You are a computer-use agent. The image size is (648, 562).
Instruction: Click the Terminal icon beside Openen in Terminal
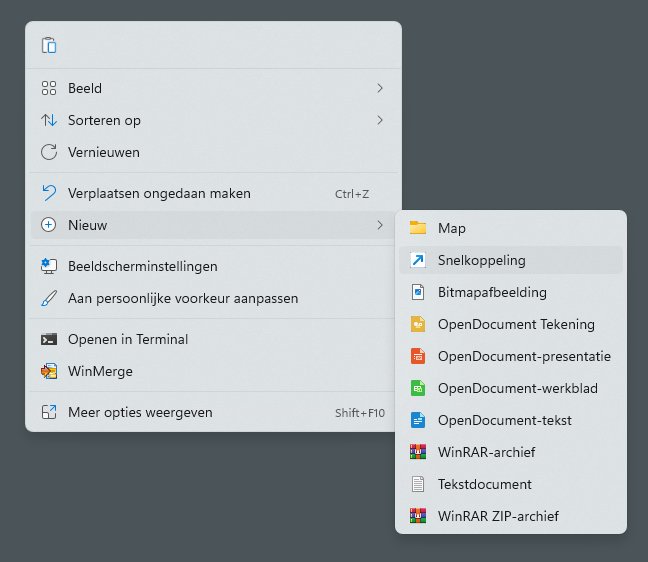coord(49,339)
